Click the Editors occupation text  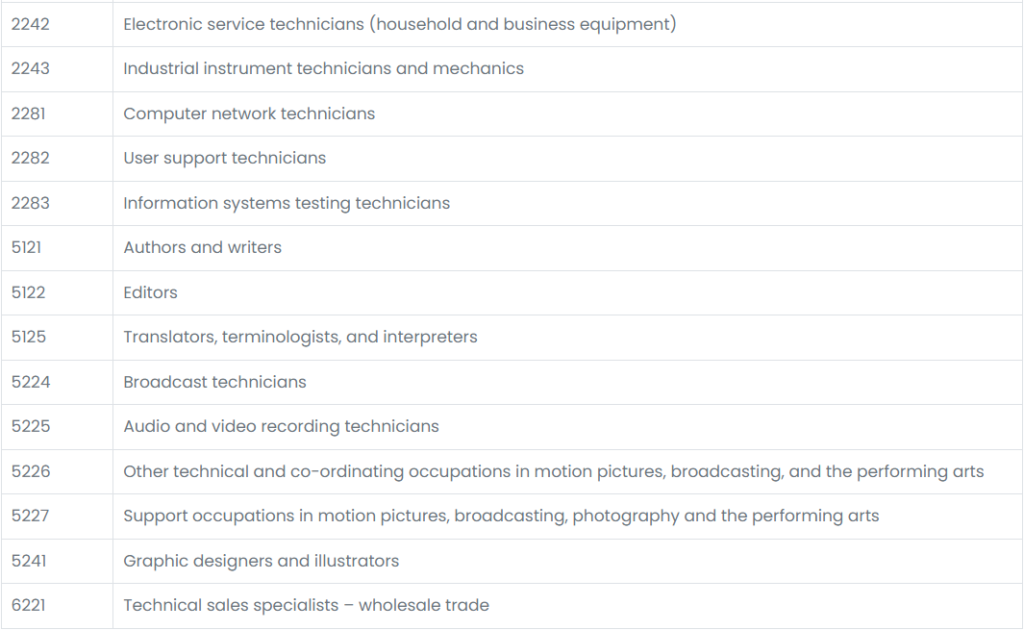[x=150, y=292]
